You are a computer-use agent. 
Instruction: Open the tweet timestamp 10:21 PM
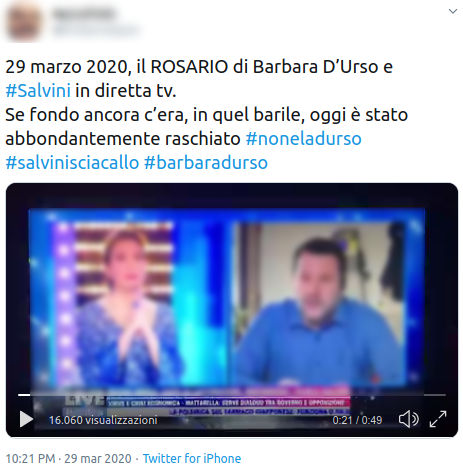pos(30,459)
